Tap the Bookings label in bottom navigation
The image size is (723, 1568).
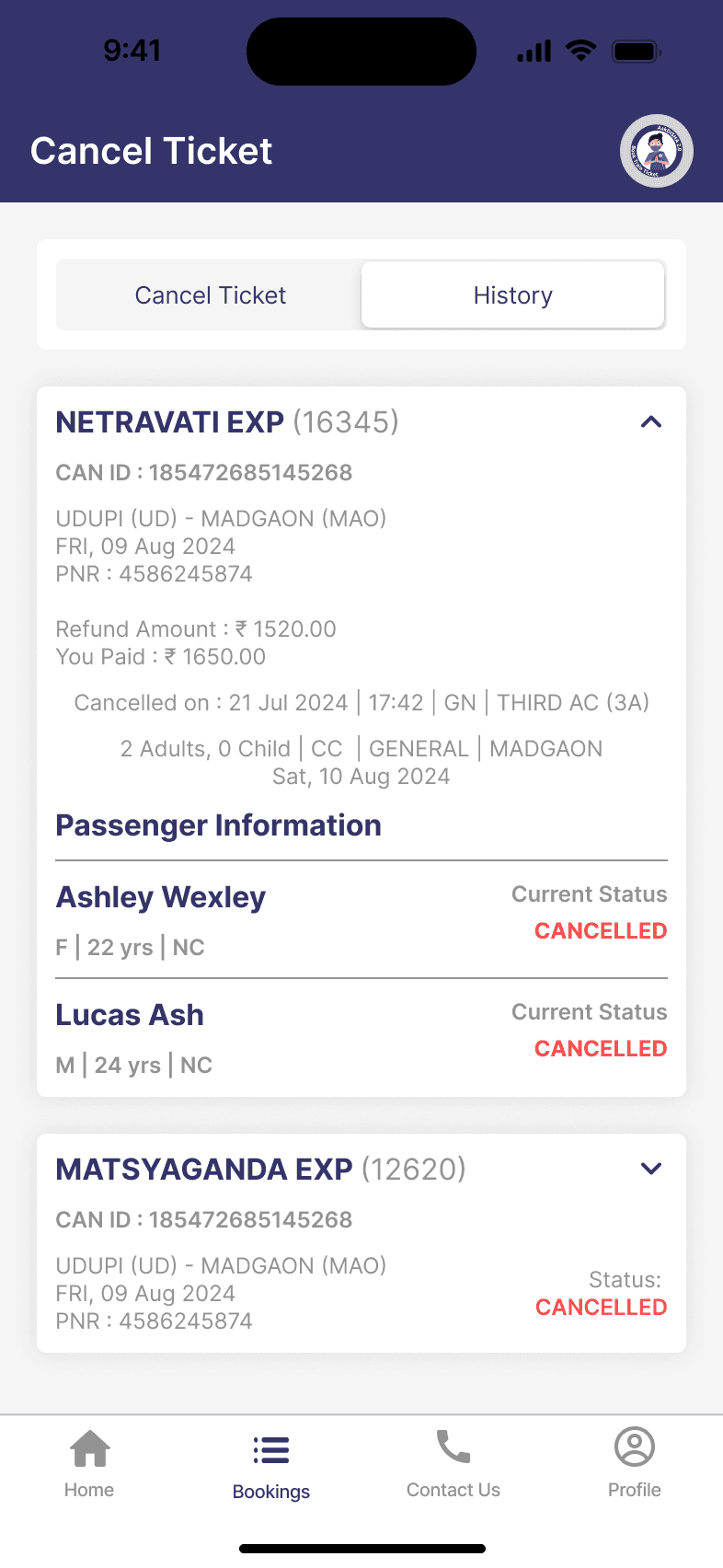point(271,1492)
